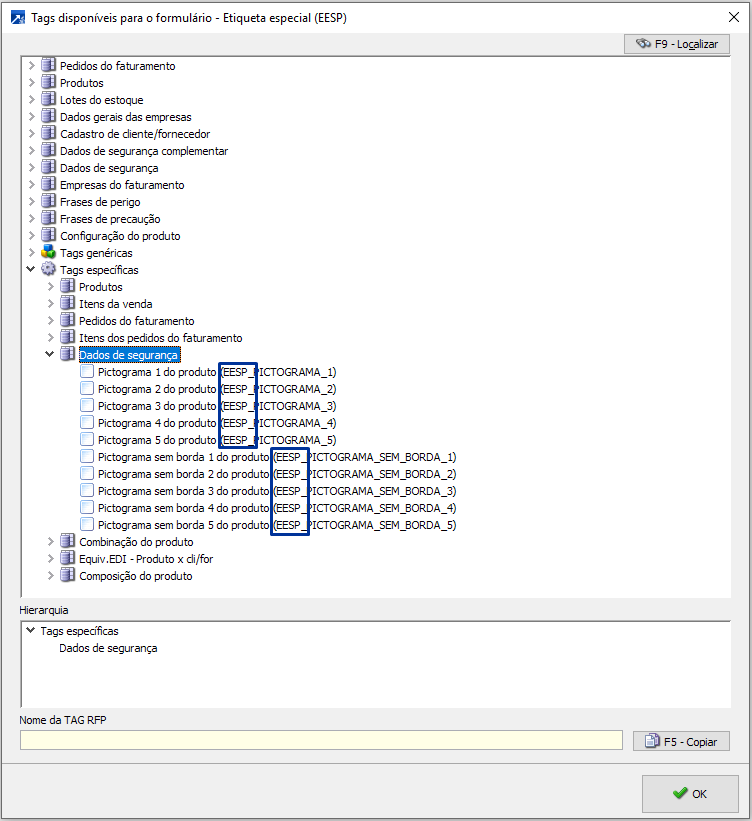Select EESP_PICTOGRAMA_2 tag text

(278, 389)
